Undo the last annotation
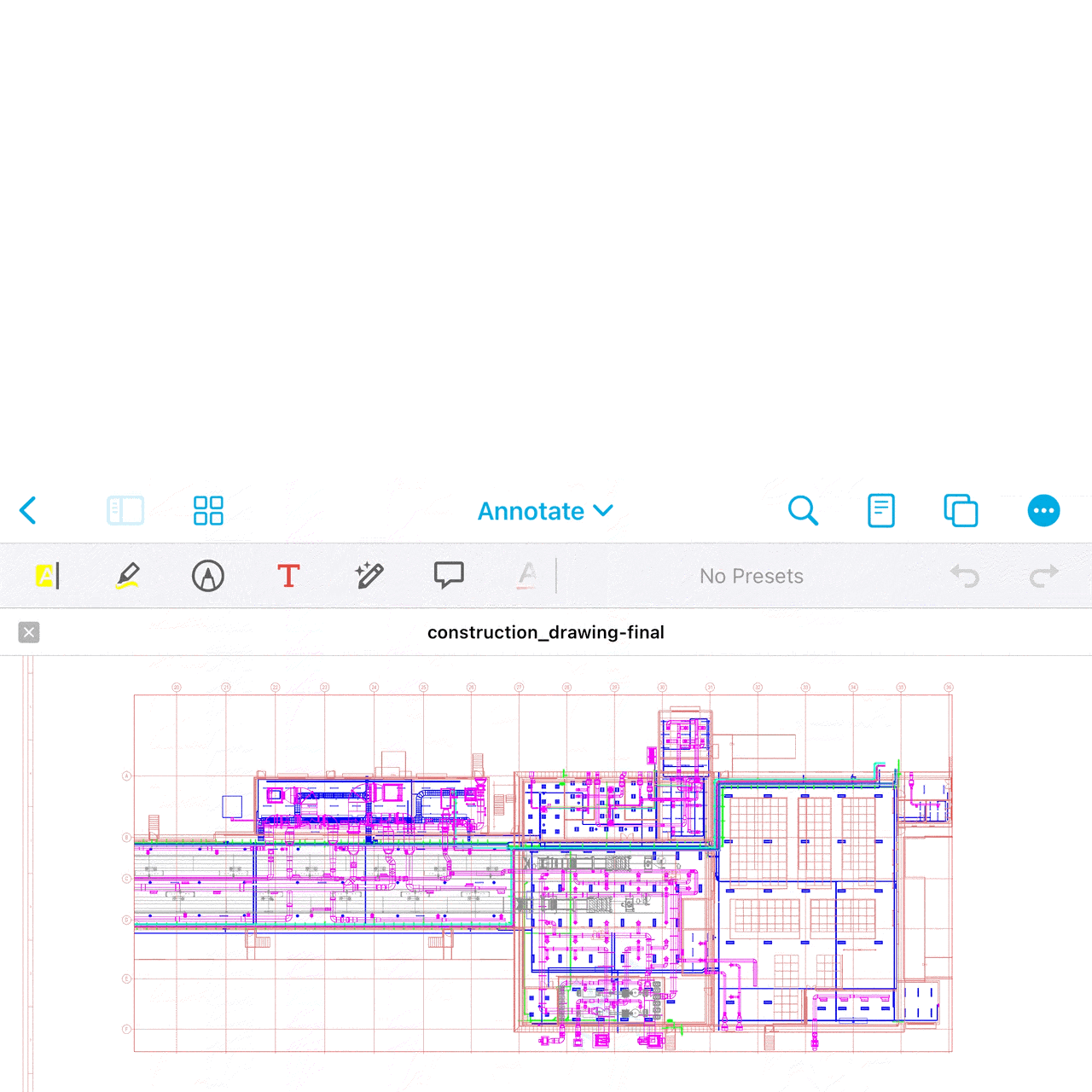The image size is (1092, 1092). pos(965,577)
